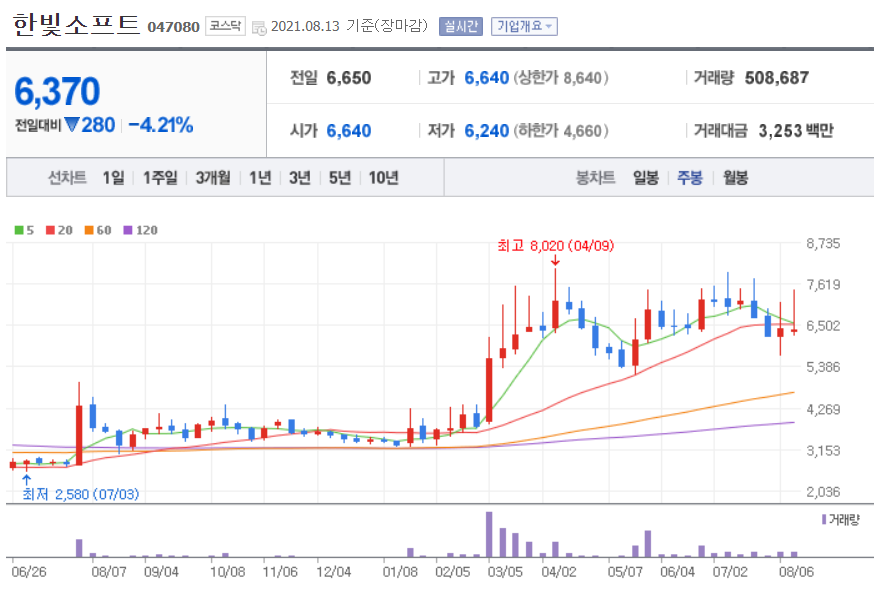Click the calendar icon before the date
This screenshot has width=874, height=591.
pyautogui.click(x=259, y=27)
